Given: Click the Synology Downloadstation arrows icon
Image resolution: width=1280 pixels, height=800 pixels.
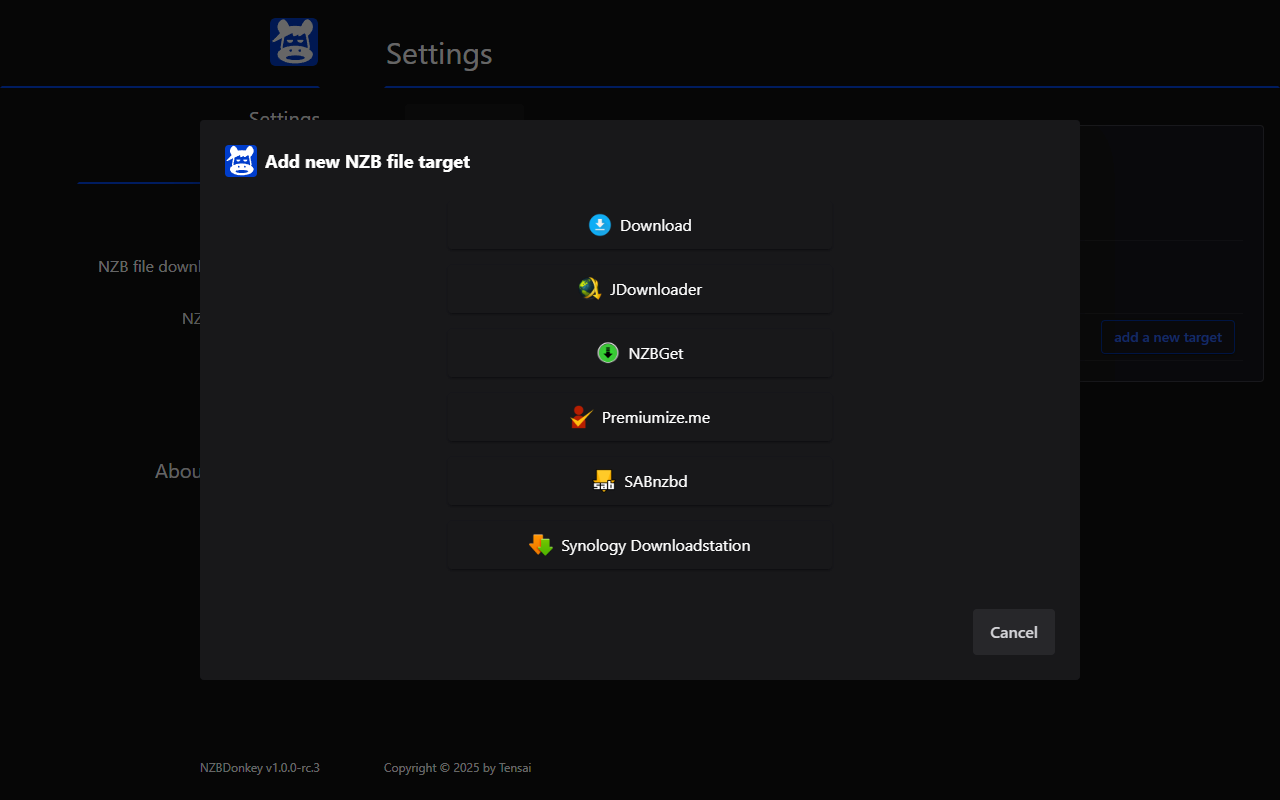Looking at the screenshot, I should (x=540, y=545).
